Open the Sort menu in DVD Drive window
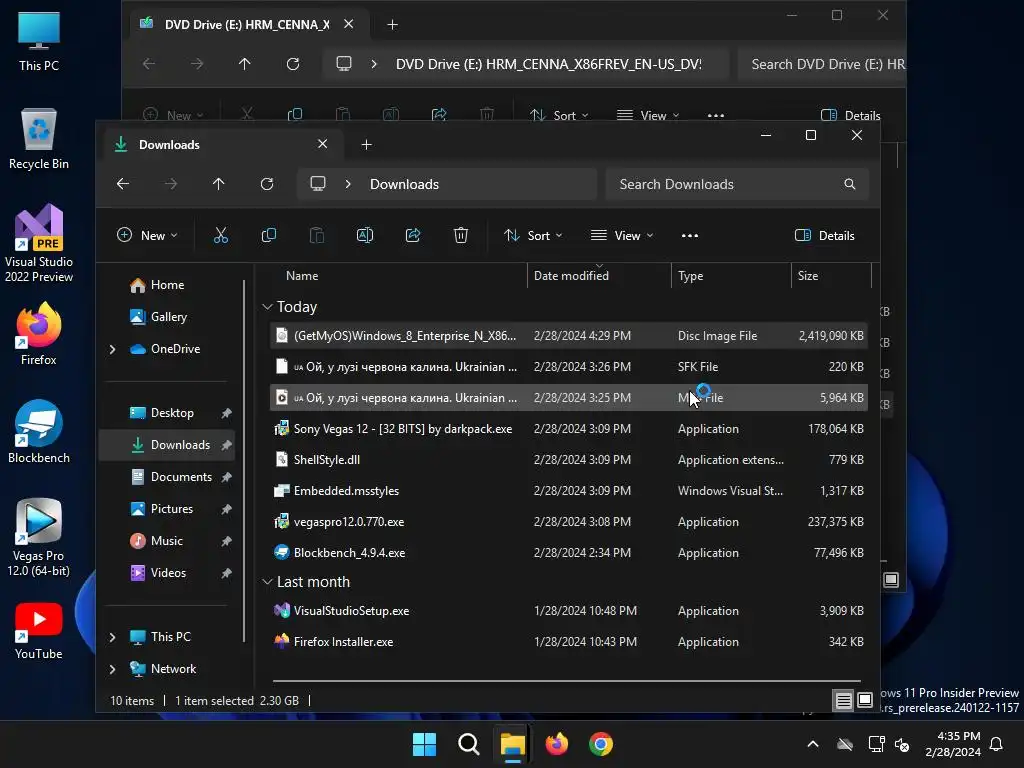 (x=559, y=116)
